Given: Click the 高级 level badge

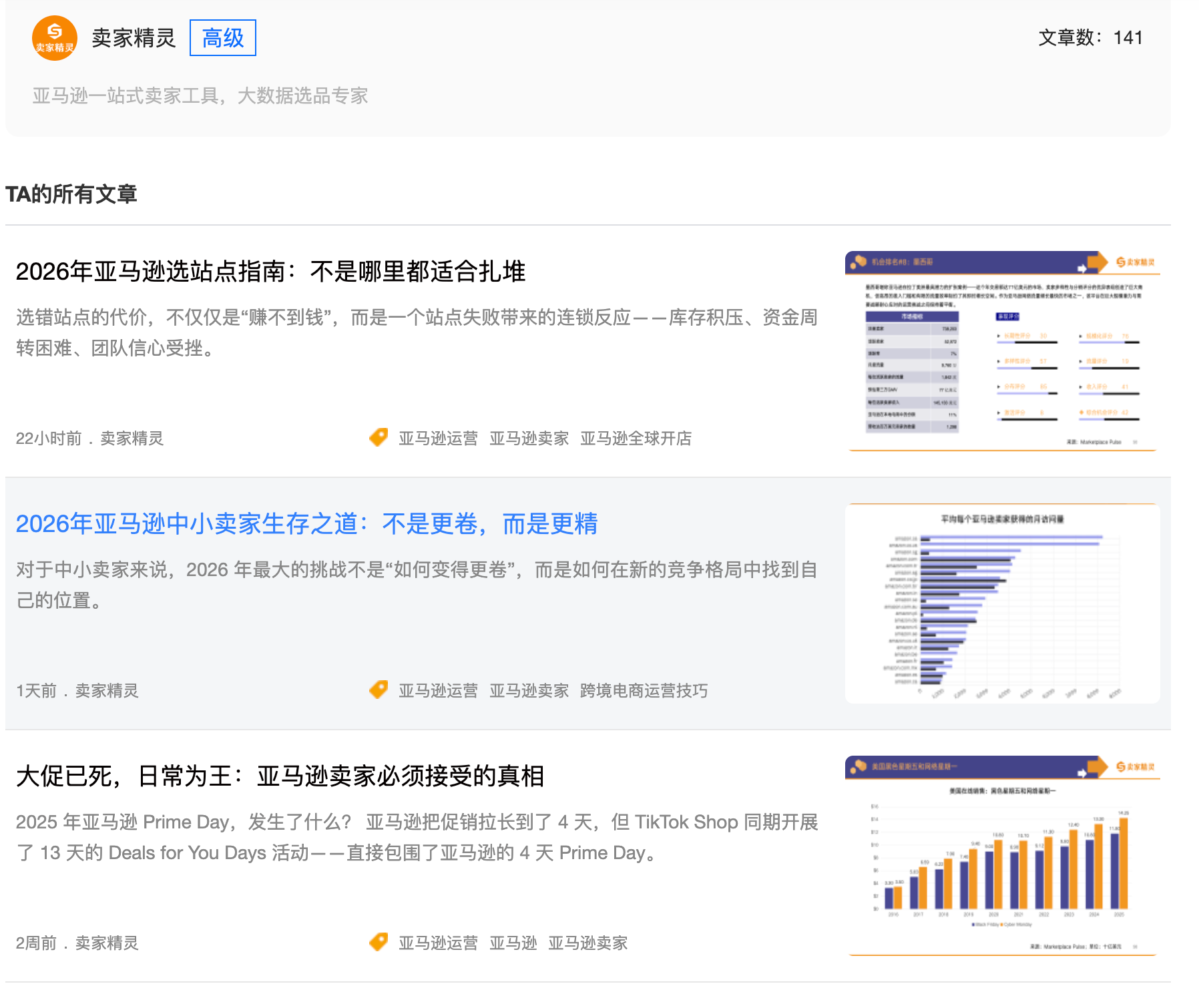Looking at the screenshot, I should pos(222,38).
